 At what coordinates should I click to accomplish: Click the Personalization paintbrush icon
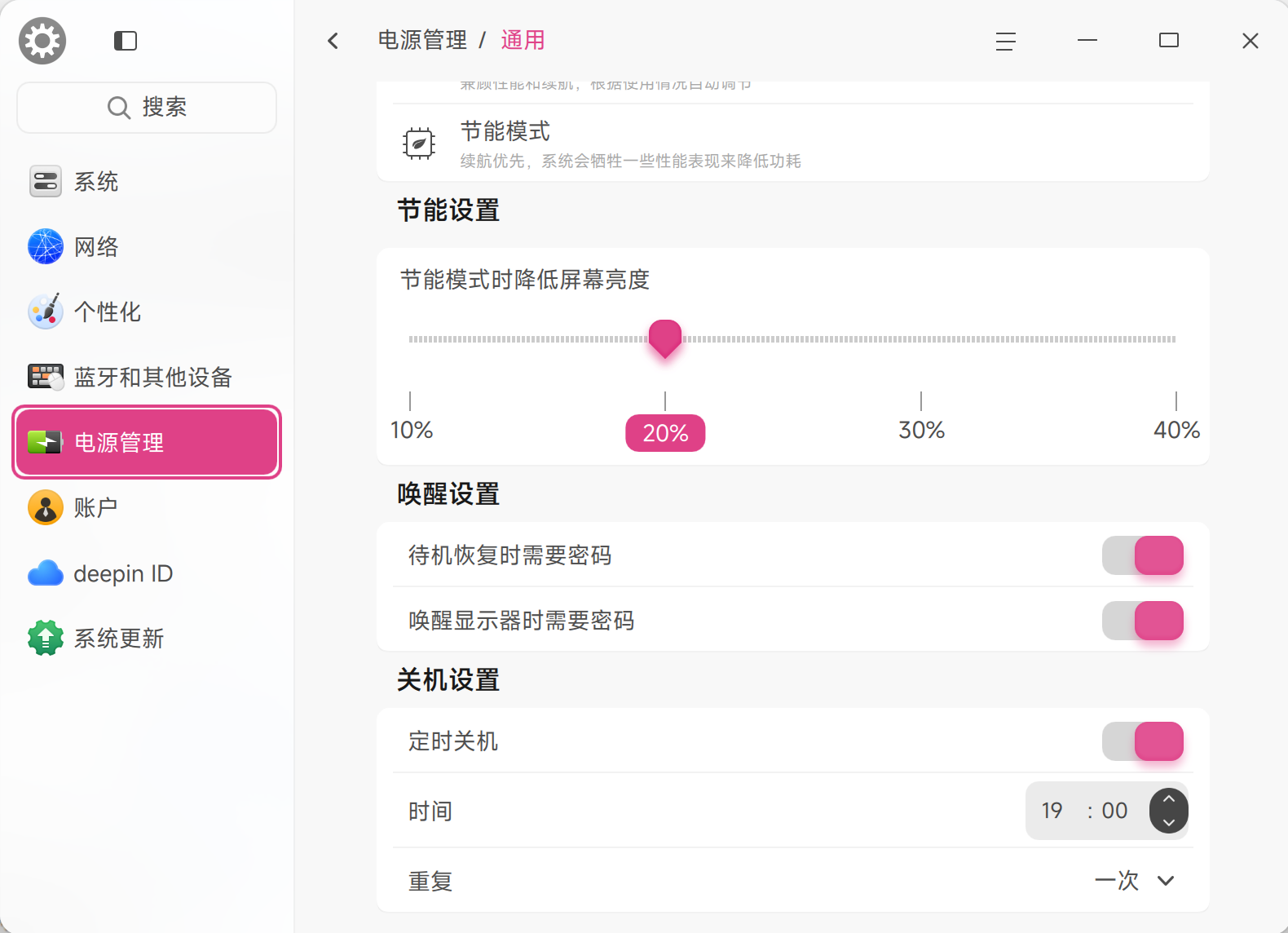[46, 312]
